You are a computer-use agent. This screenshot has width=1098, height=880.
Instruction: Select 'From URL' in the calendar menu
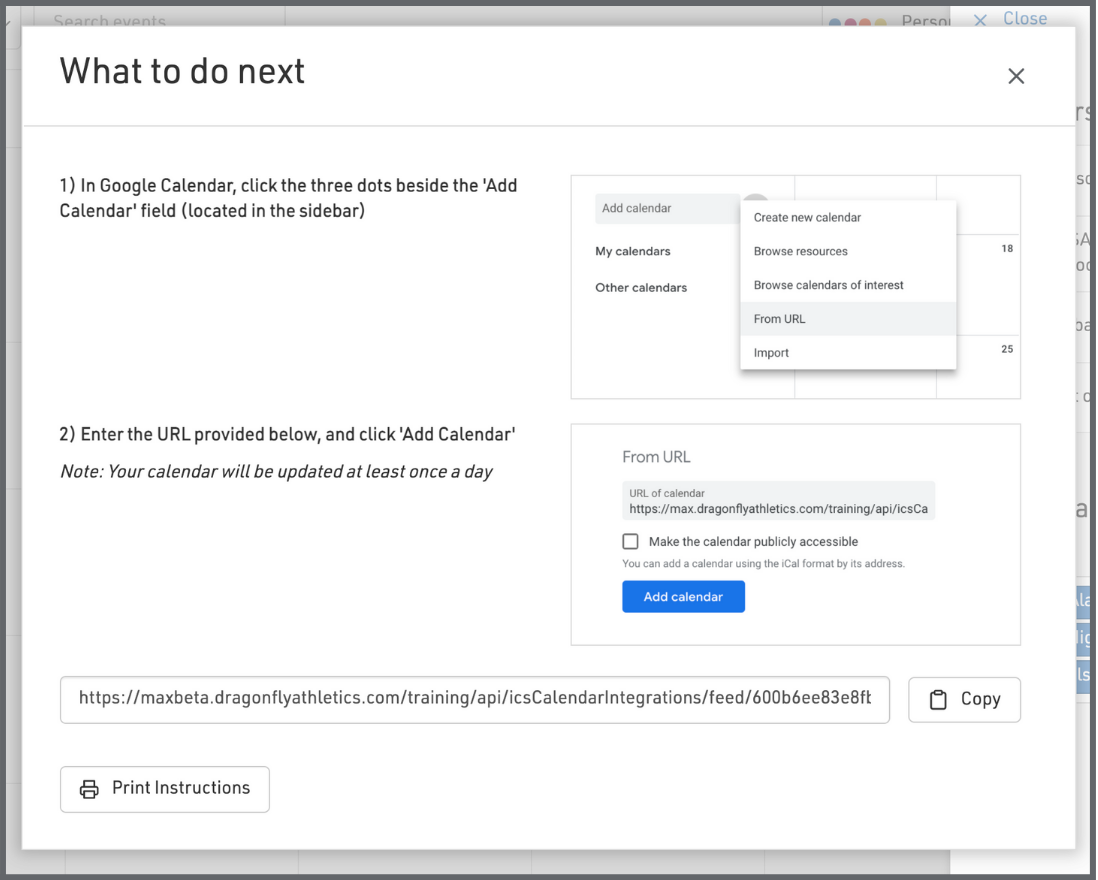(x=780, y=319)
